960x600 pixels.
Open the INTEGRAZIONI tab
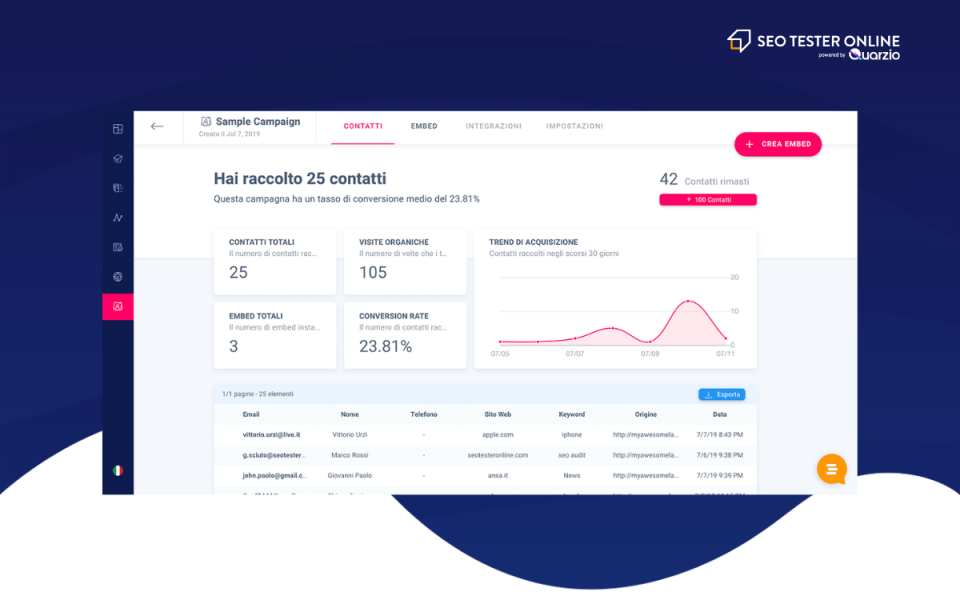493,126
